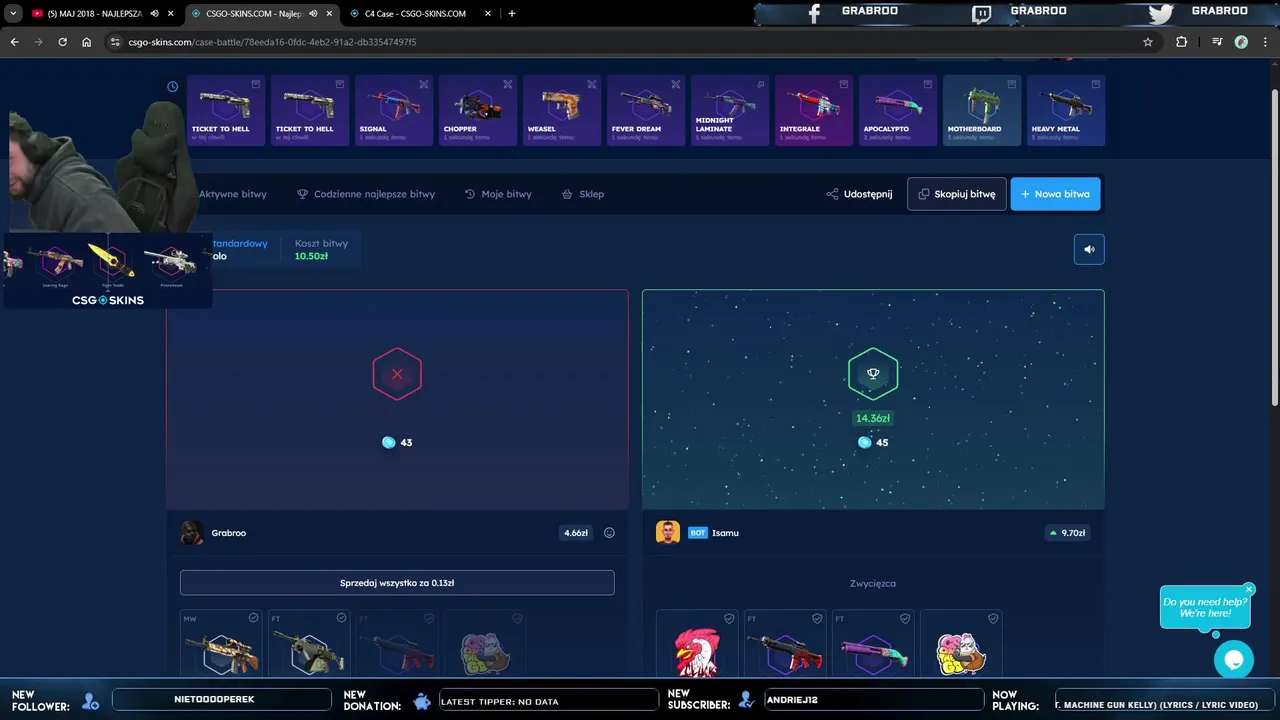Create a new battle with Nowa bitwa

tap(1055, 194)
